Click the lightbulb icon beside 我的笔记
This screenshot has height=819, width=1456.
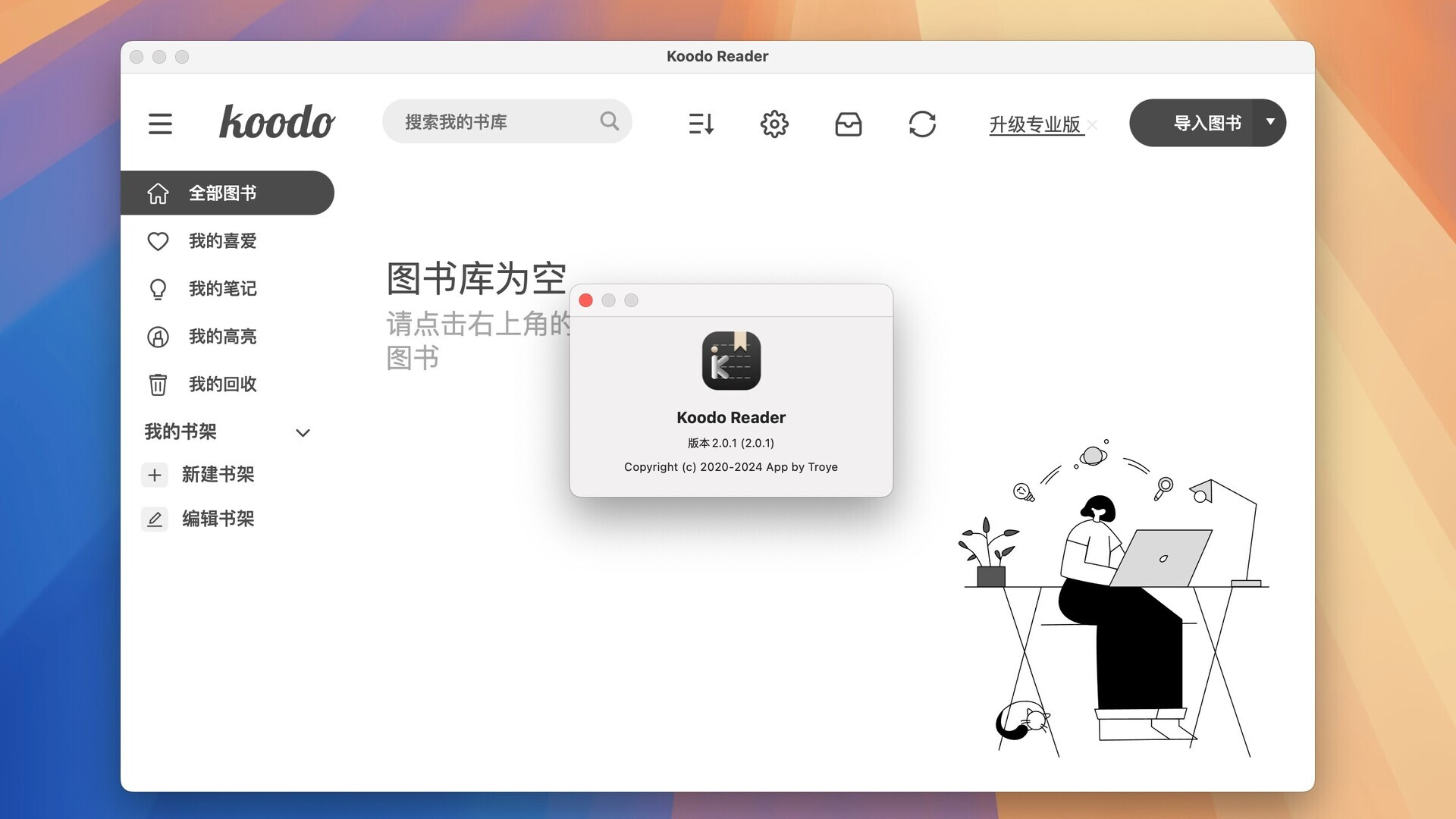pyautogui.click(x=158, y=289)
